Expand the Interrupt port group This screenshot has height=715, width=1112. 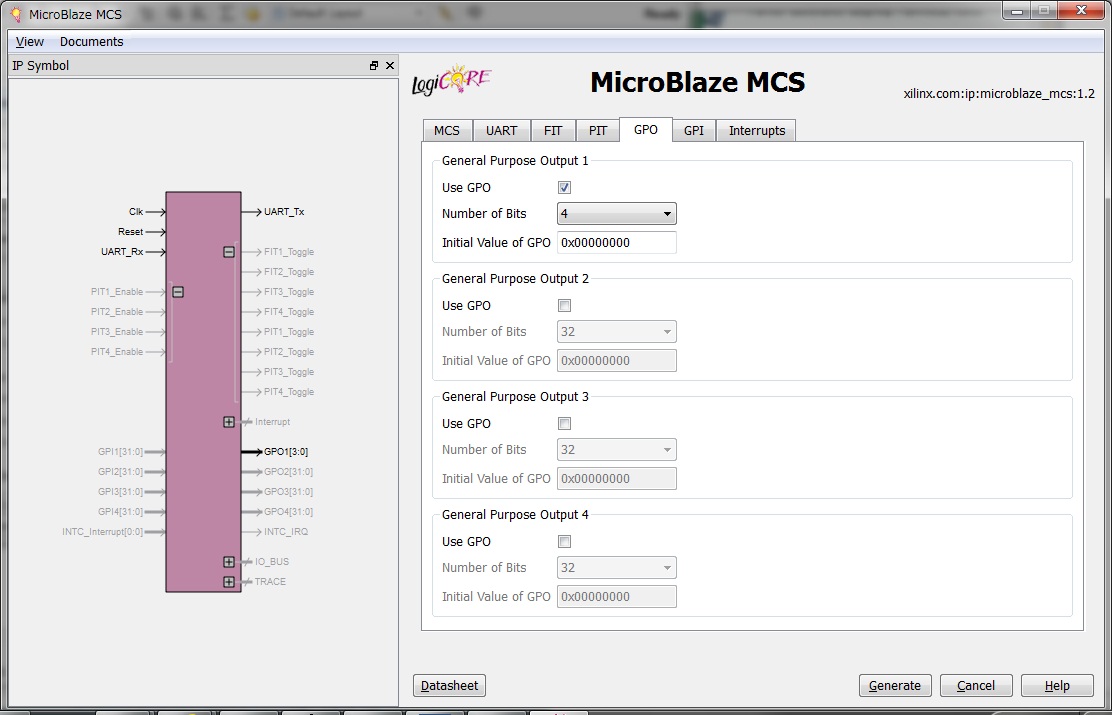click(x=229, y=422)
